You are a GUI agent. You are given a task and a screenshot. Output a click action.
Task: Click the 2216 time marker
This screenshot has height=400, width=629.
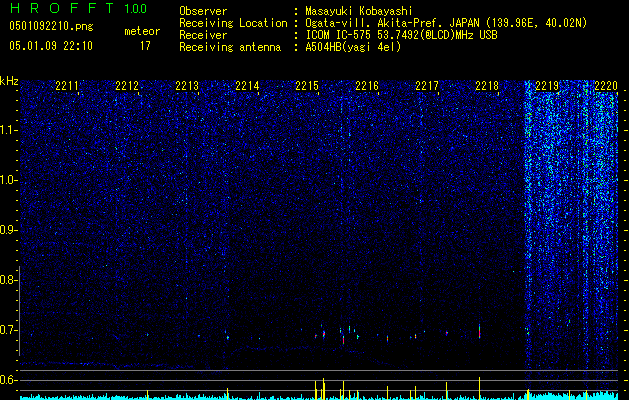(x=367, y=86)
